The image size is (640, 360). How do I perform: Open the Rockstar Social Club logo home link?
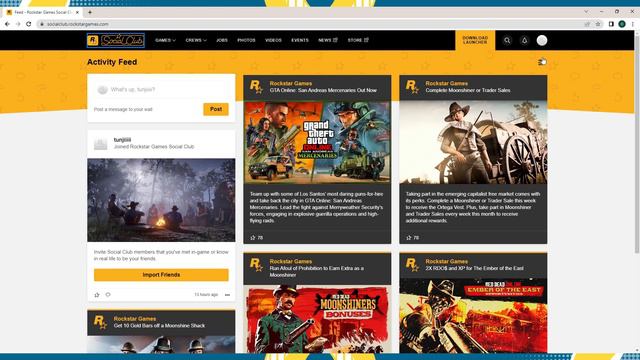click(116, 40)
